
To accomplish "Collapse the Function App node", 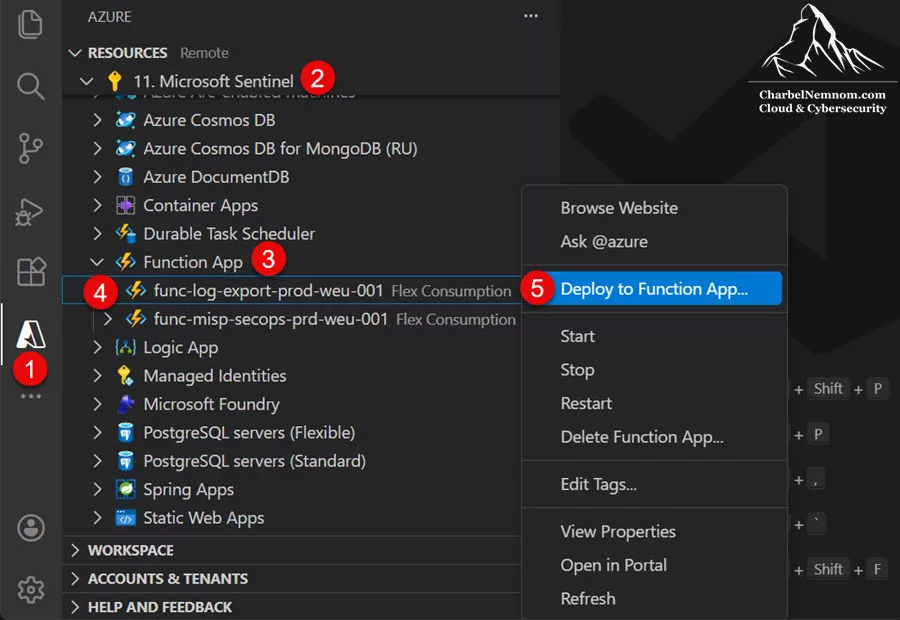I will click(x=98, y=262).
